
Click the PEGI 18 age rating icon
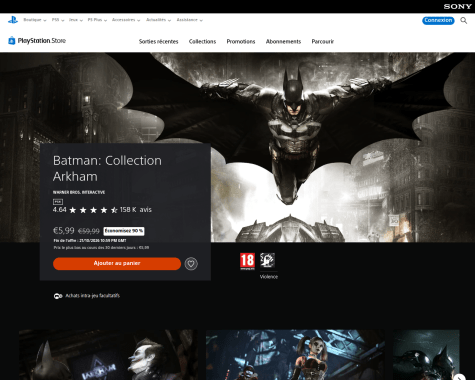coord(247,261)
